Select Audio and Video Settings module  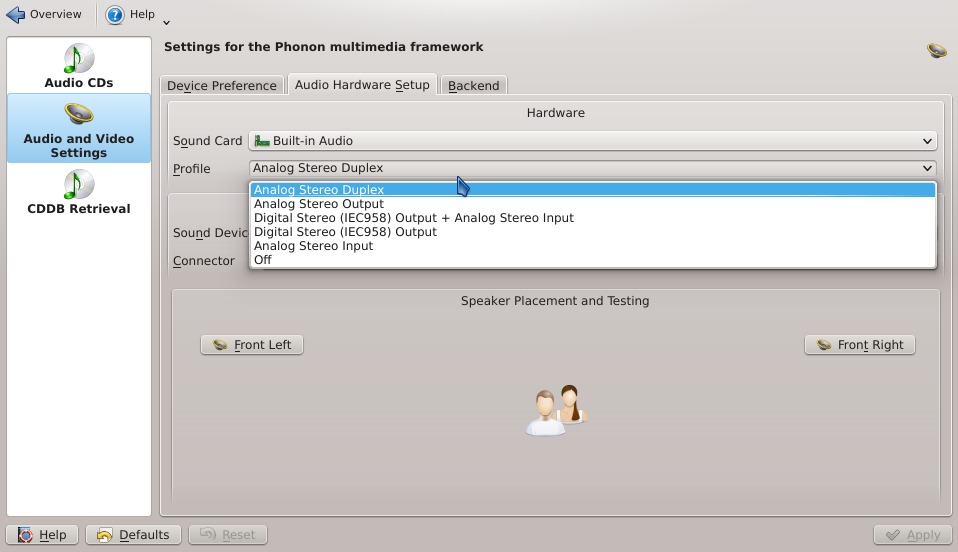coord(79,128)
